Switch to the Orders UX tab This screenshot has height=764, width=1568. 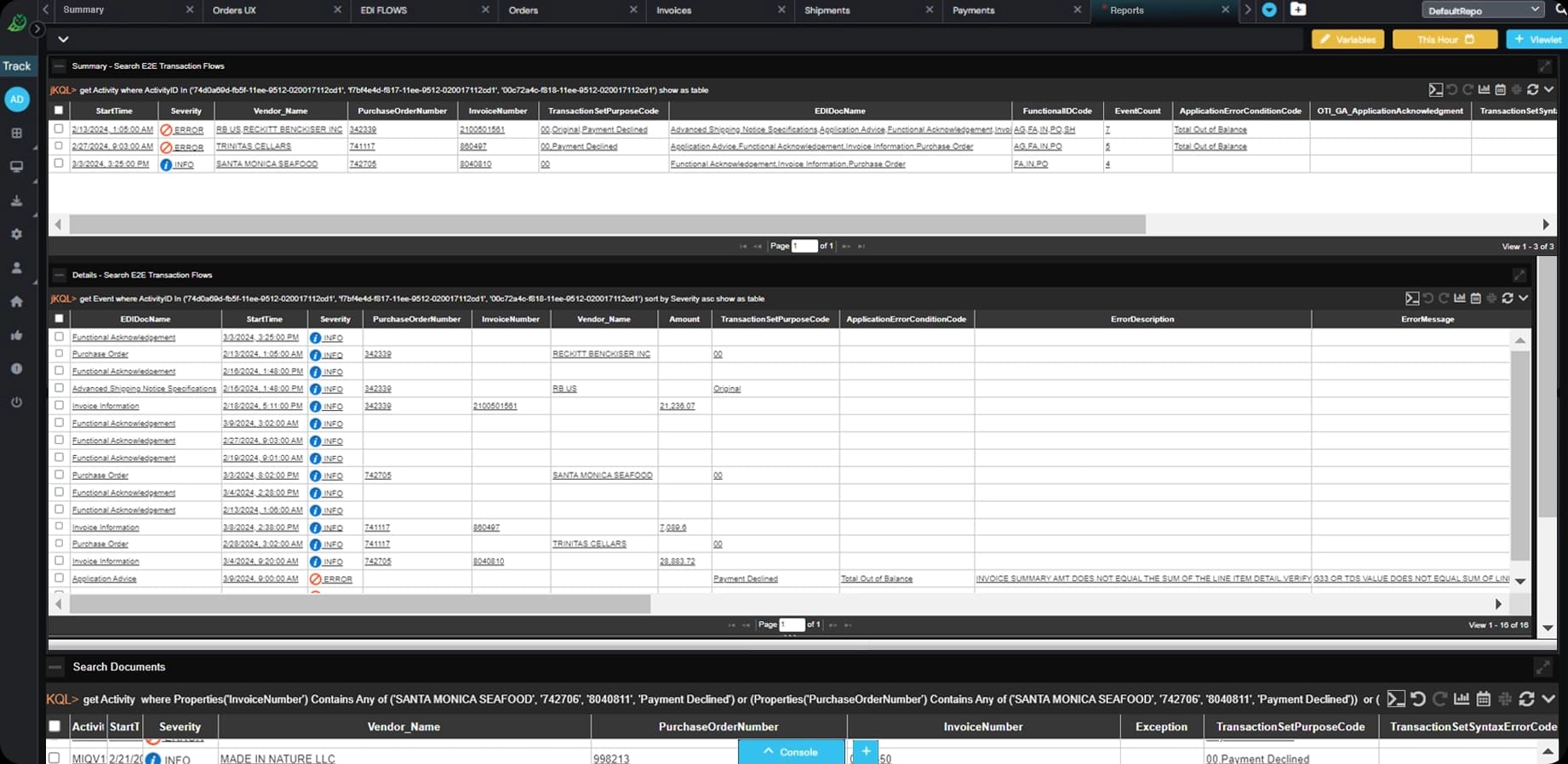(234, 10)
